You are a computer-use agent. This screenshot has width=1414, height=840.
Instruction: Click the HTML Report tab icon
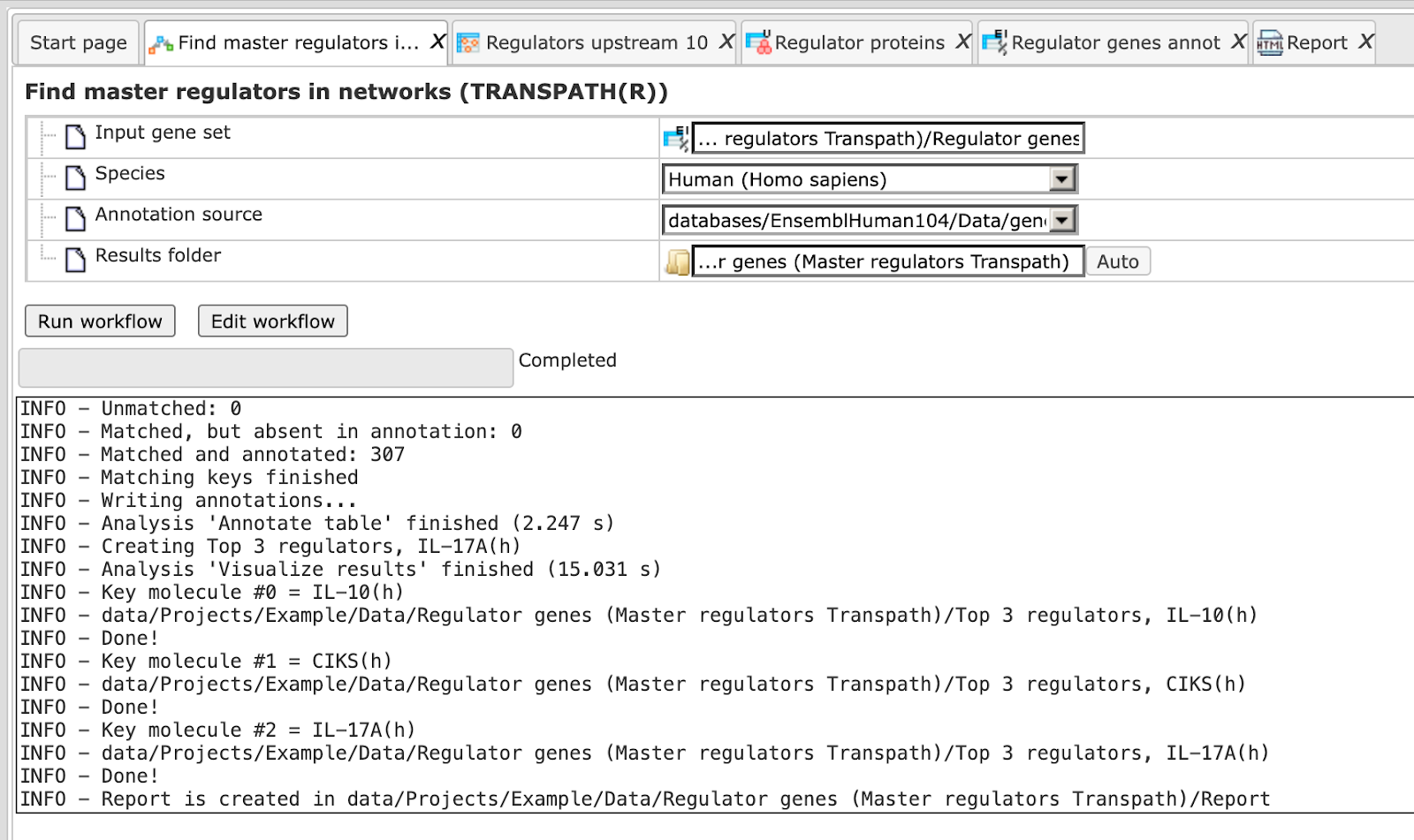point(1270,42)
